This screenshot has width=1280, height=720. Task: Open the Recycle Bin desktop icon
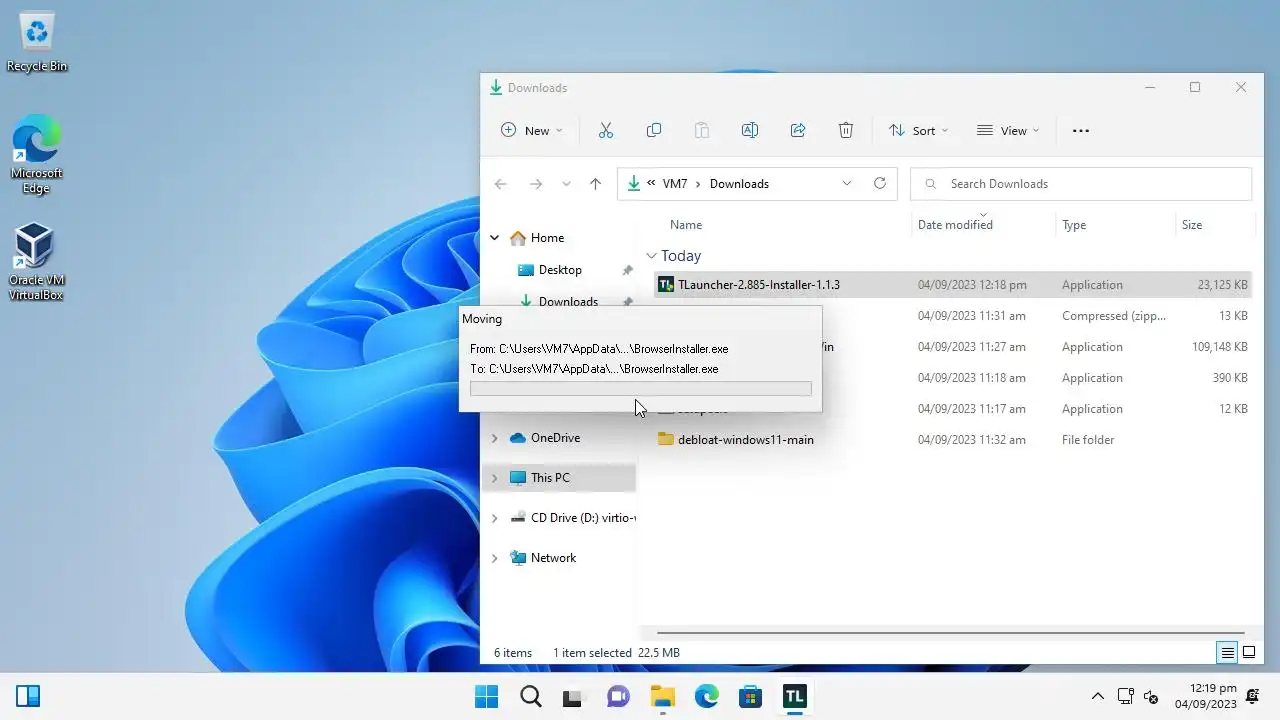pyautogui.click(x=37, y=42)
